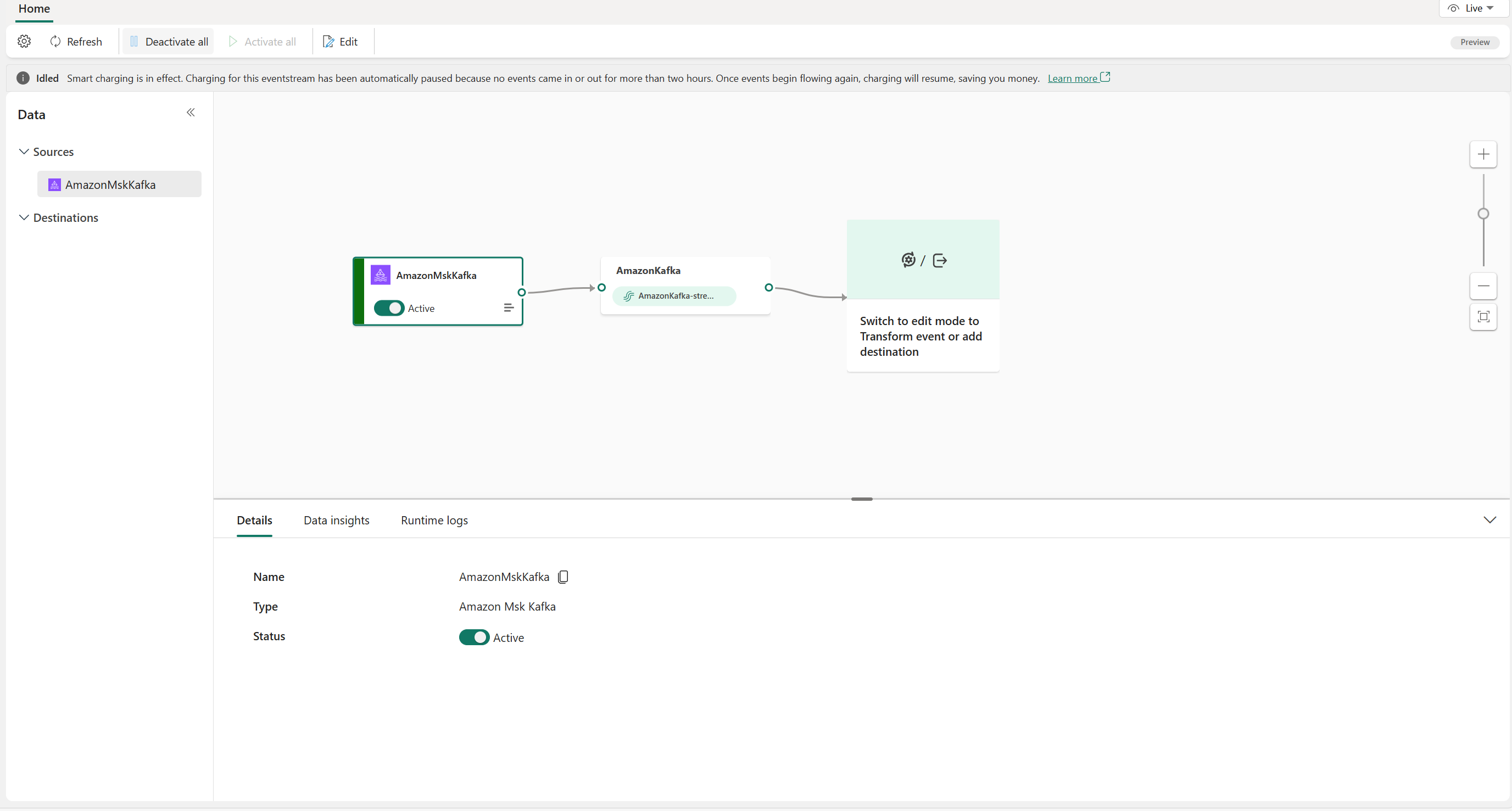Image resolution: width=1512 pixels, height=811 pixels.
Task: Click the Deactivate all button icon
Action: point(133,41)
